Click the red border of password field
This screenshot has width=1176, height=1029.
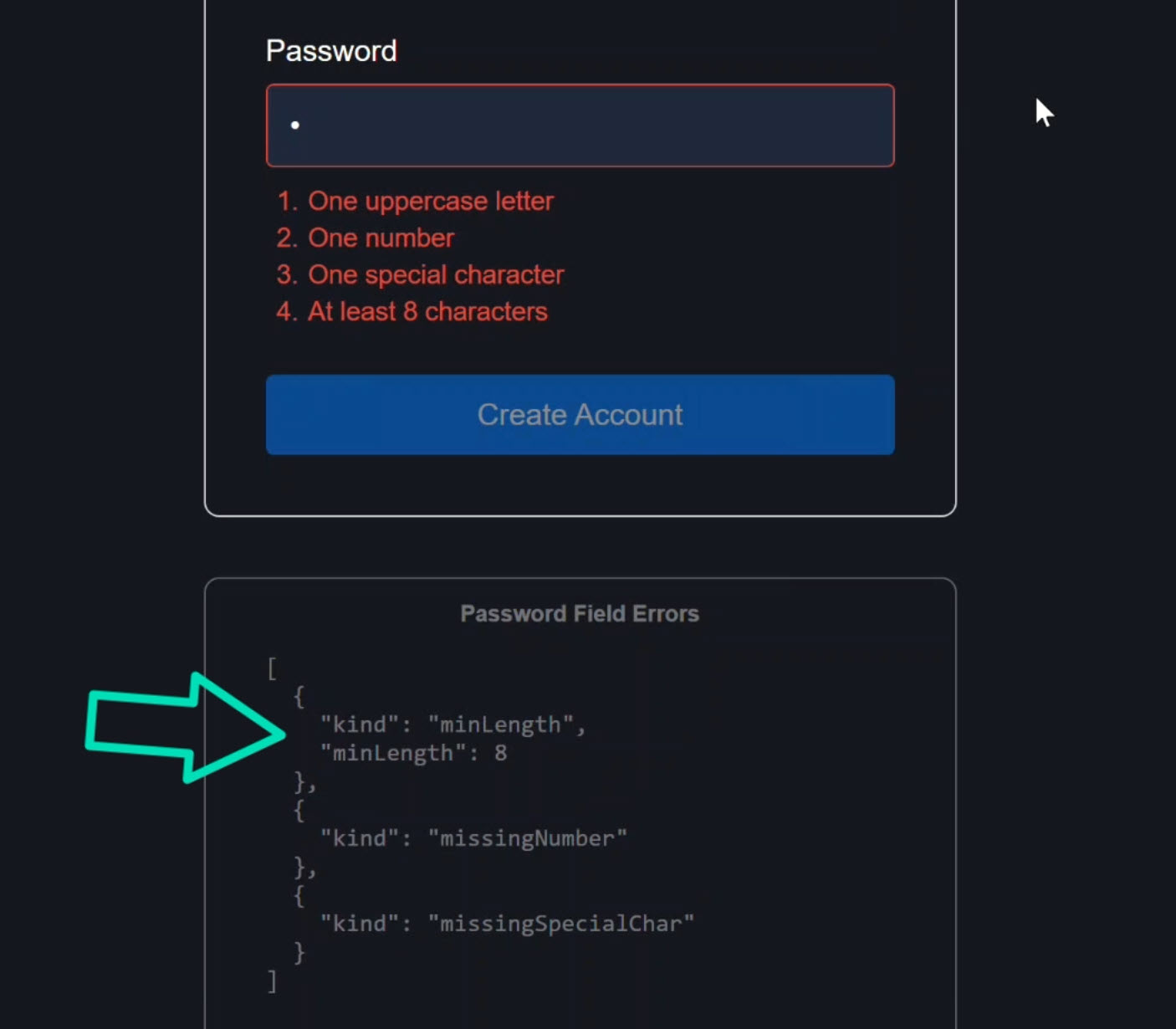[x=580, y=84]
